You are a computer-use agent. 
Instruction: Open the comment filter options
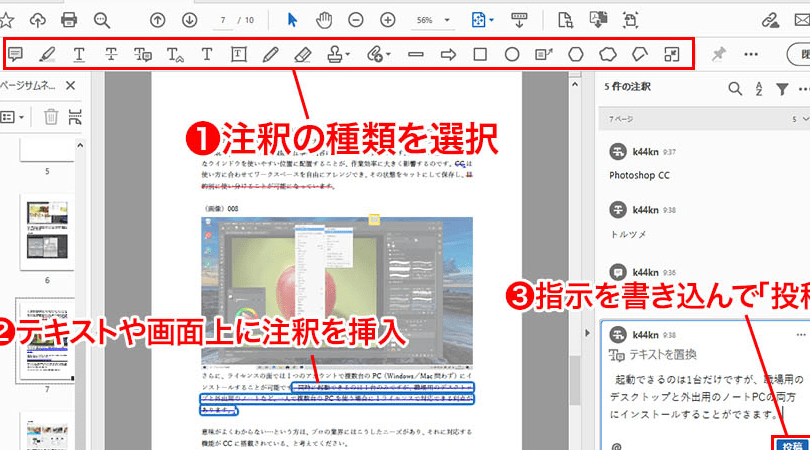tap(783, 89)
